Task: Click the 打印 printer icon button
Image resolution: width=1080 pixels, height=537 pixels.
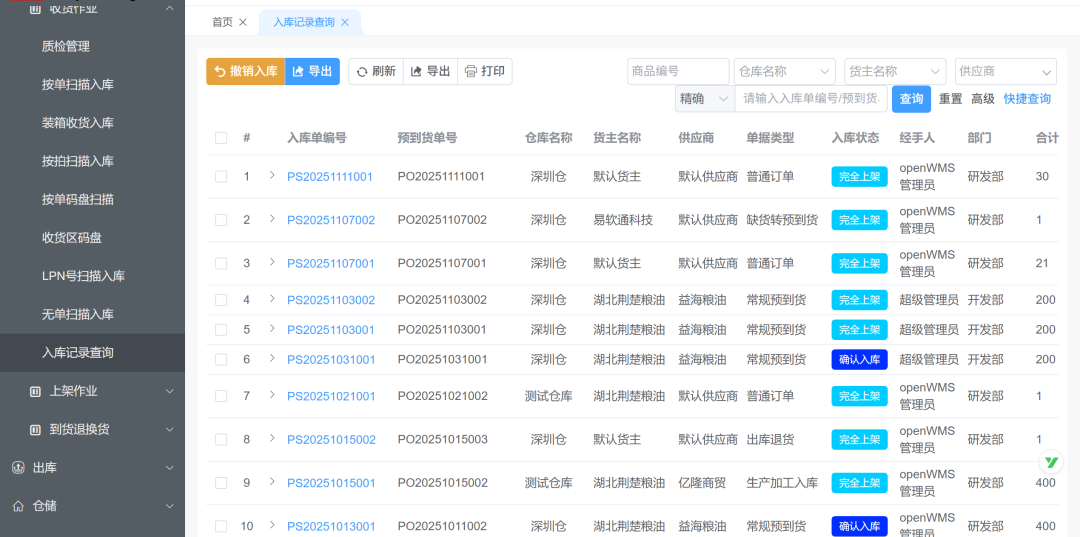Action: [485, 72]
